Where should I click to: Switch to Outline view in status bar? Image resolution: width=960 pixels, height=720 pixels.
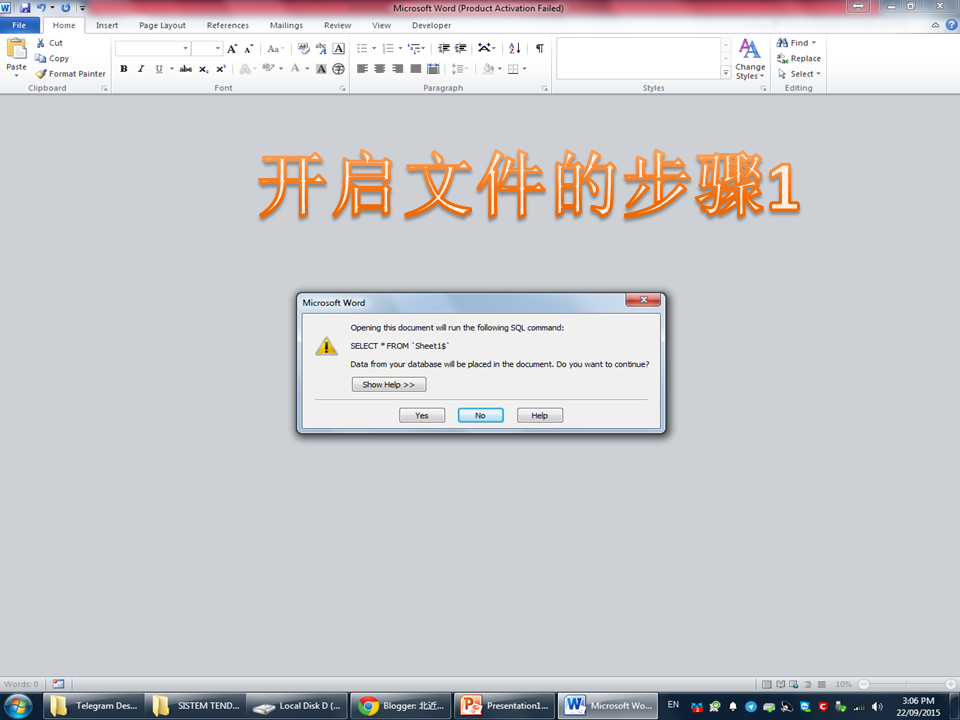pyautogui.click(x=808, y=684)
